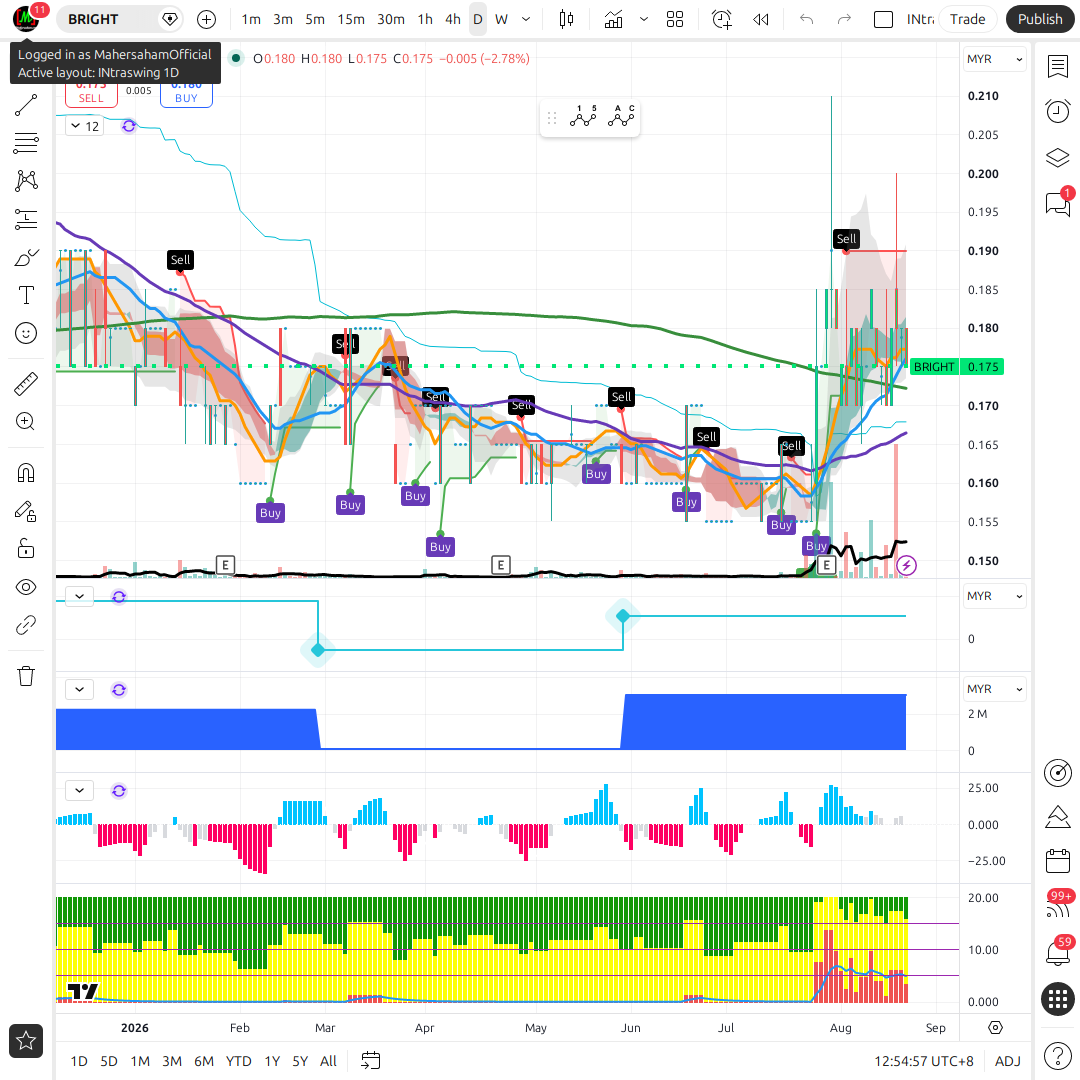
Task: Open indicator templates layout grid
Action: click(675, 19)
